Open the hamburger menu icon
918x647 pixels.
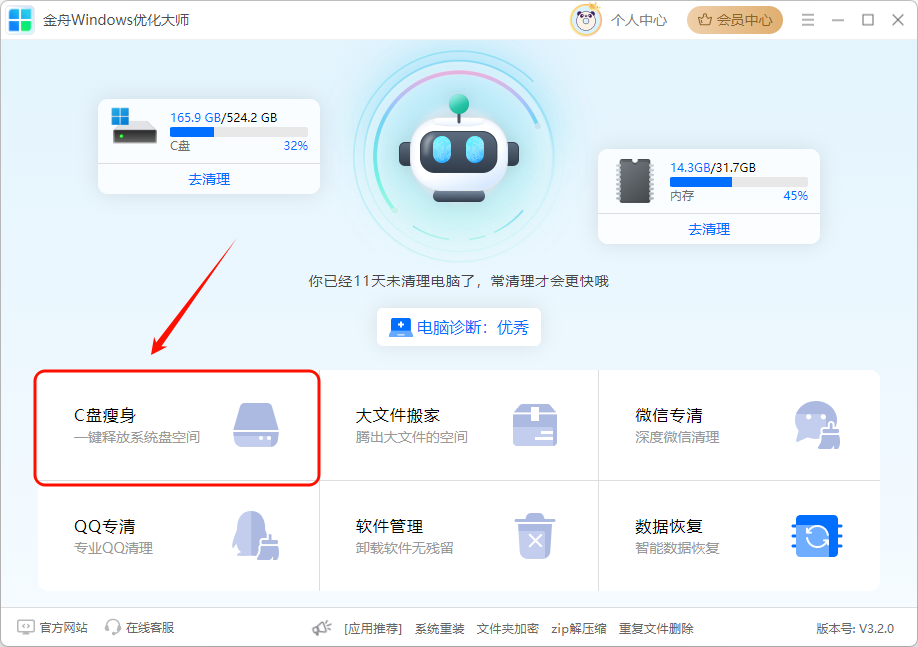pos(808,20)
